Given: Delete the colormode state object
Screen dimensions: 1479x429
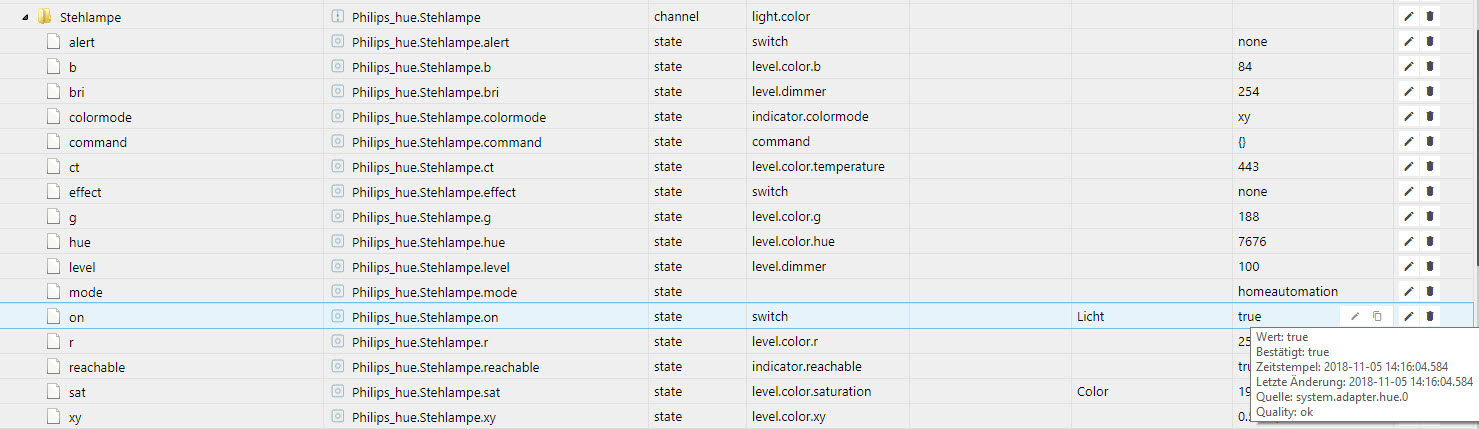Looking at the screenshot, I should pyautogui.click(x=1430, y=117).
